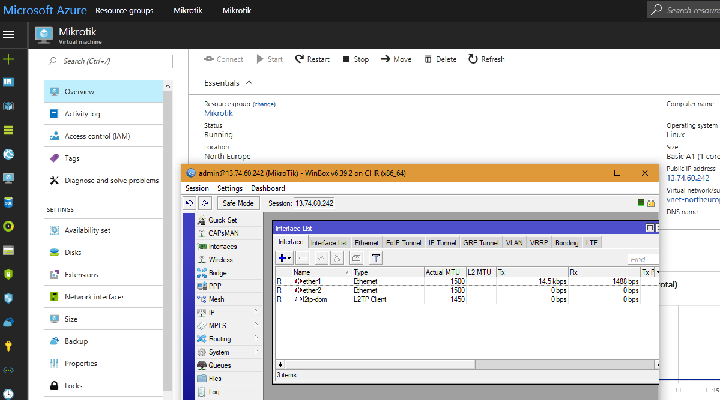Click the Refresh icon in Azure toolbar

[472, 59]
